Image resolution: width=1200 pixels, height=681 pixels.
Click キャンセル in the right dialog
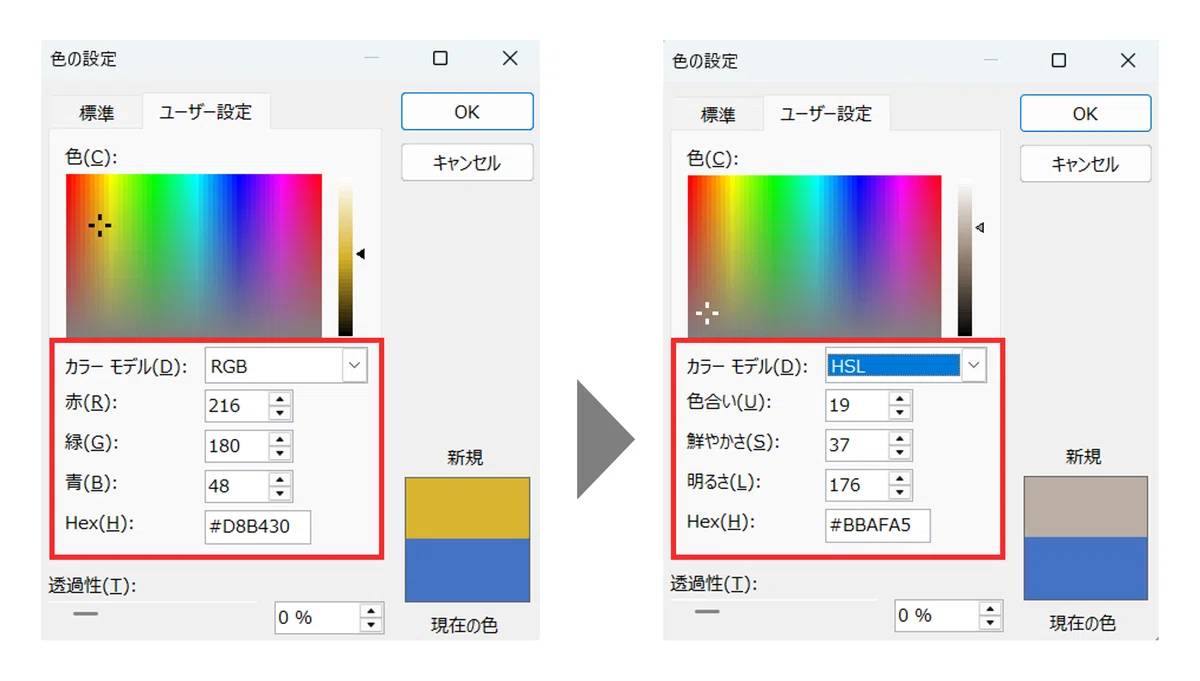(x=1085, y=164)
